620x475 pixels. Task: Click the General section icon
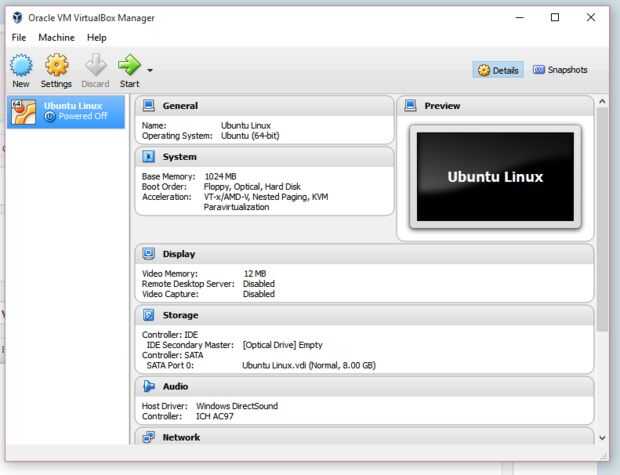pyautogui.click(x=149, y=106)
